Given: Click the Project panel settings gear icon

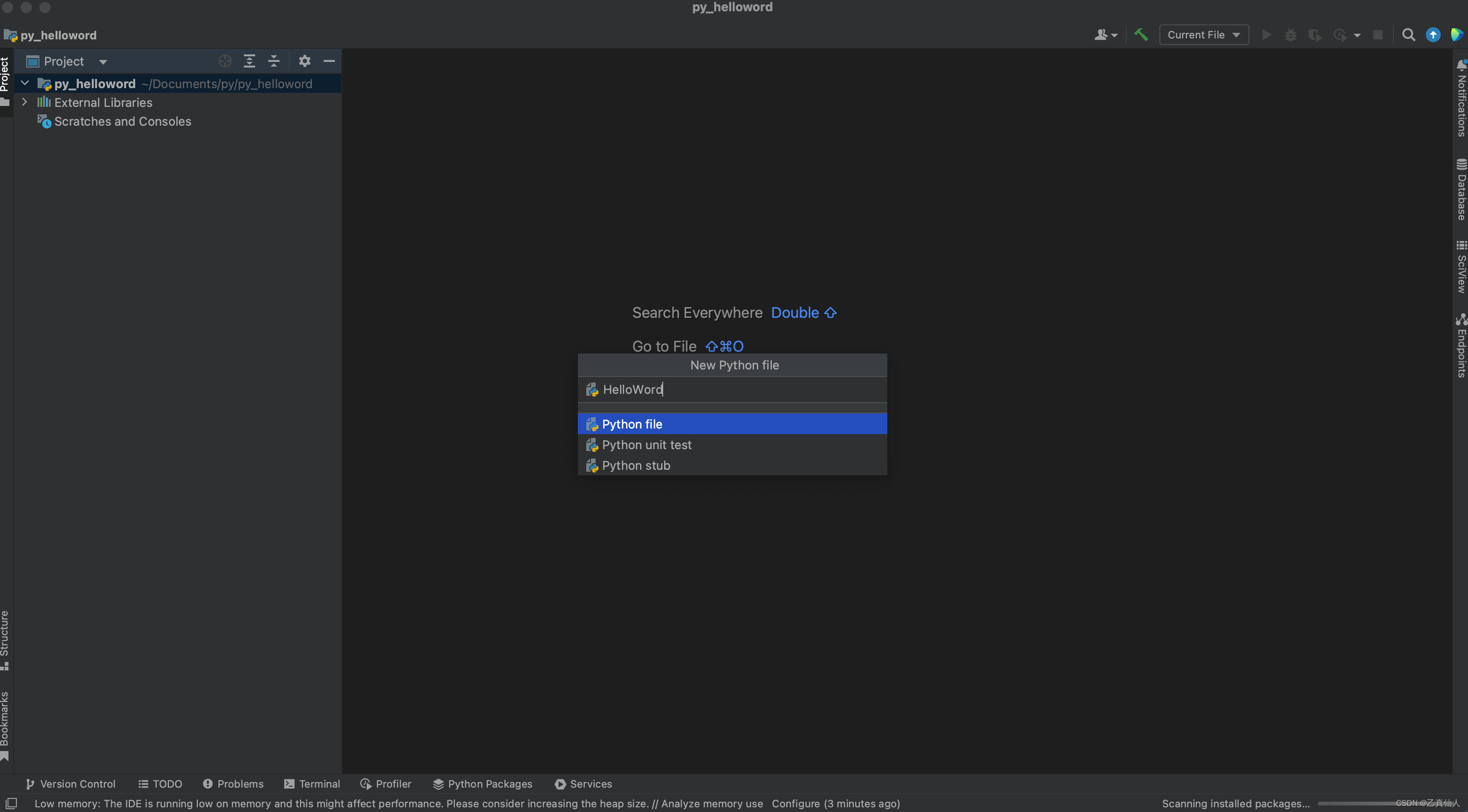Looking at the screenshot, I should point(304,61).
